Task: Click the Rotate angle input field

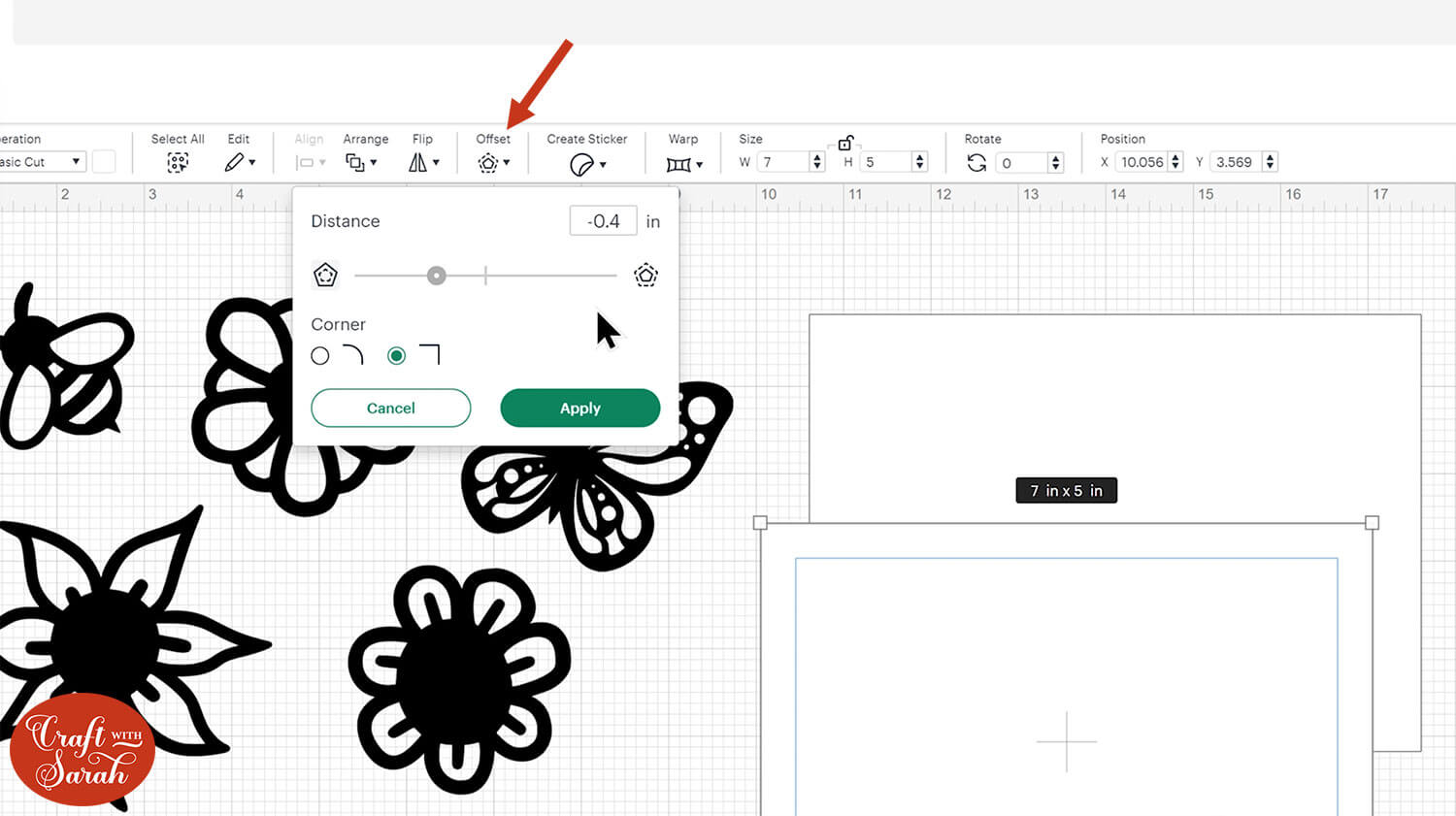Action: pyautogui.click(x=1023, y=162)
